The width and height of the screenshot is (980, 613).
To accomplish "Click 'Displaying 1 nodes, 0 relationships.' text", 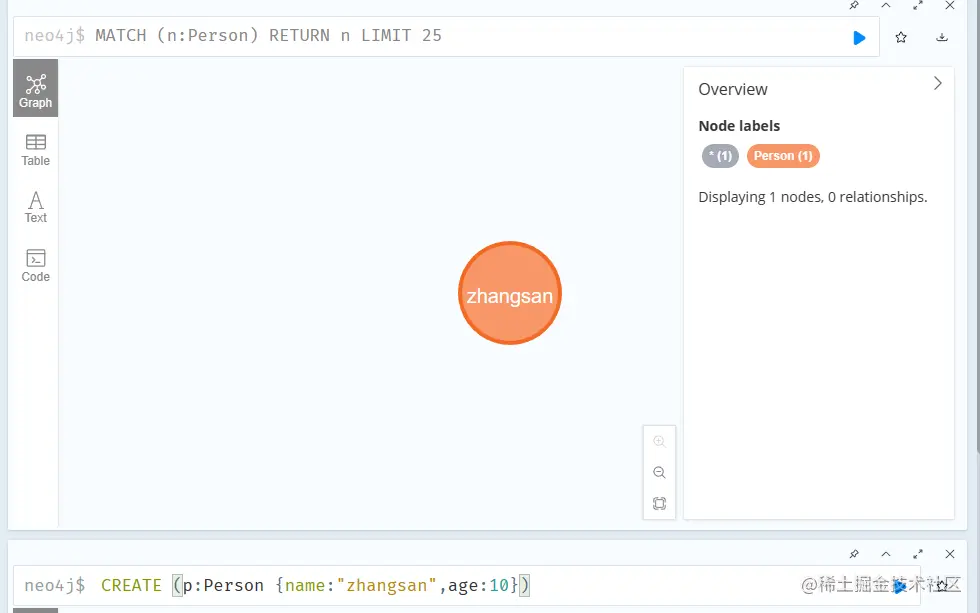I will [x=812, y=197].
